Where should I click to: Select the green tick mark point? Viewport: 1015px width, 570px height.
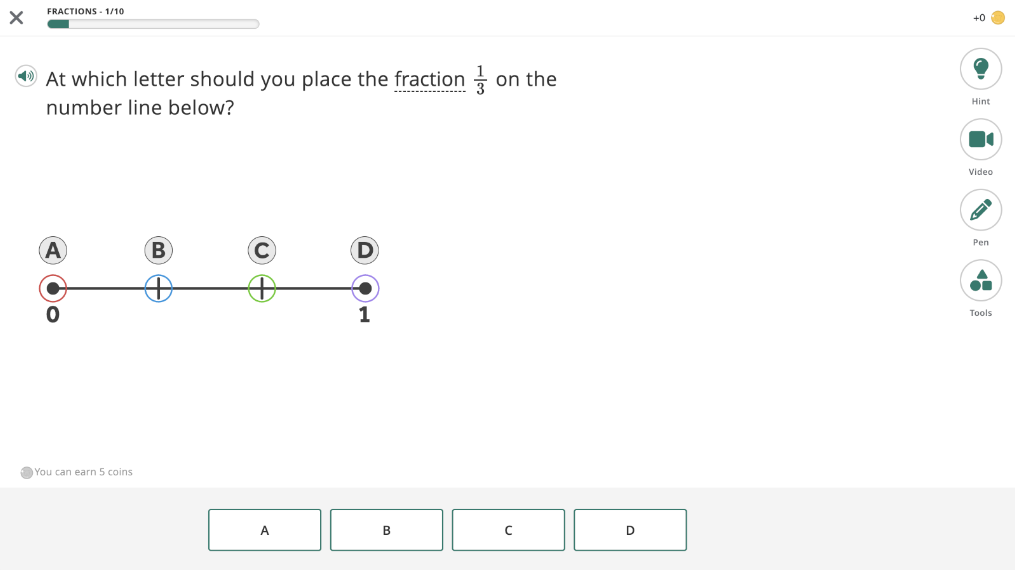tap(262, 289)
